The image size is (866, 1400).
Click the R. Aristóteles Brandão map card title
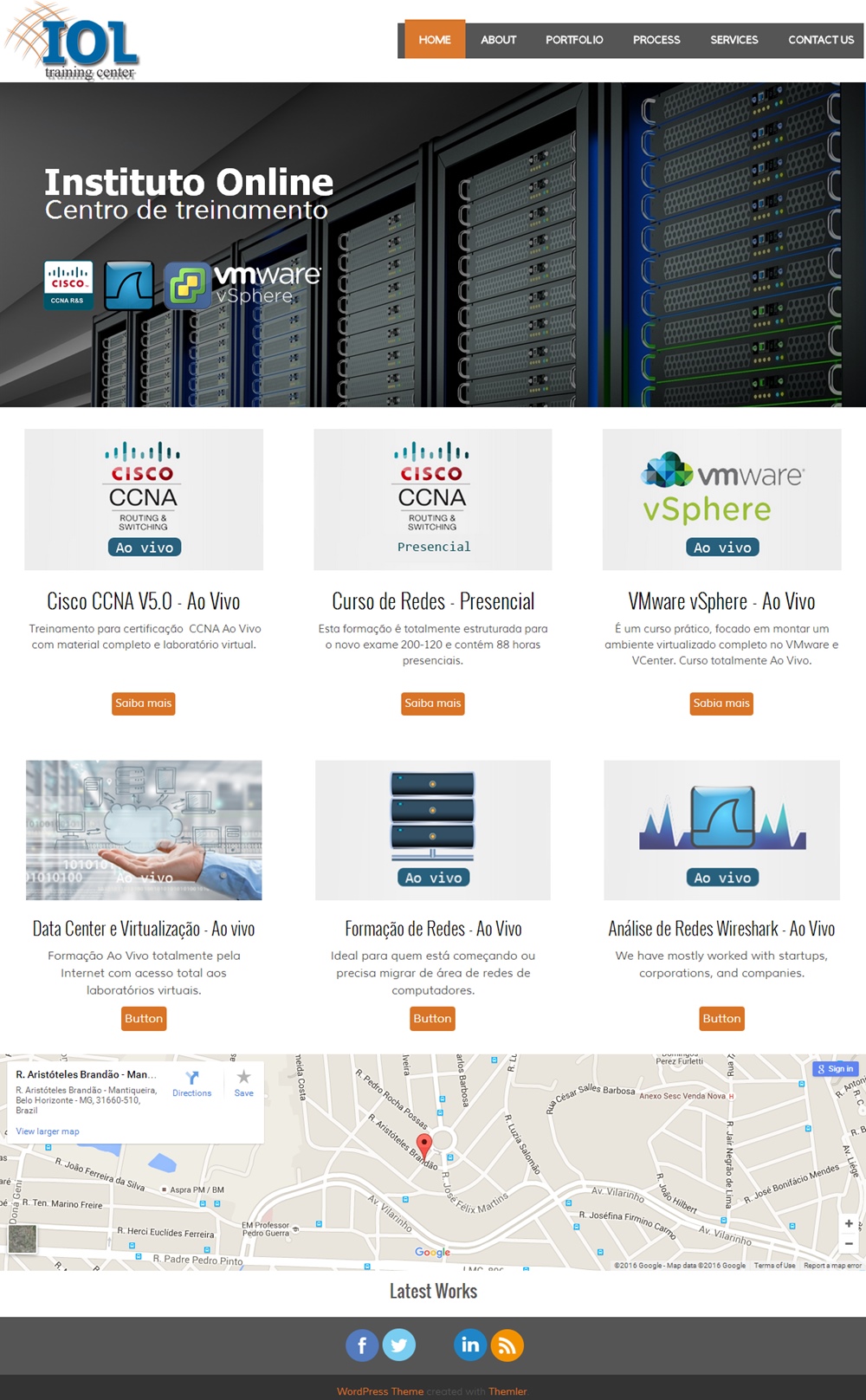pos(86,1074)
